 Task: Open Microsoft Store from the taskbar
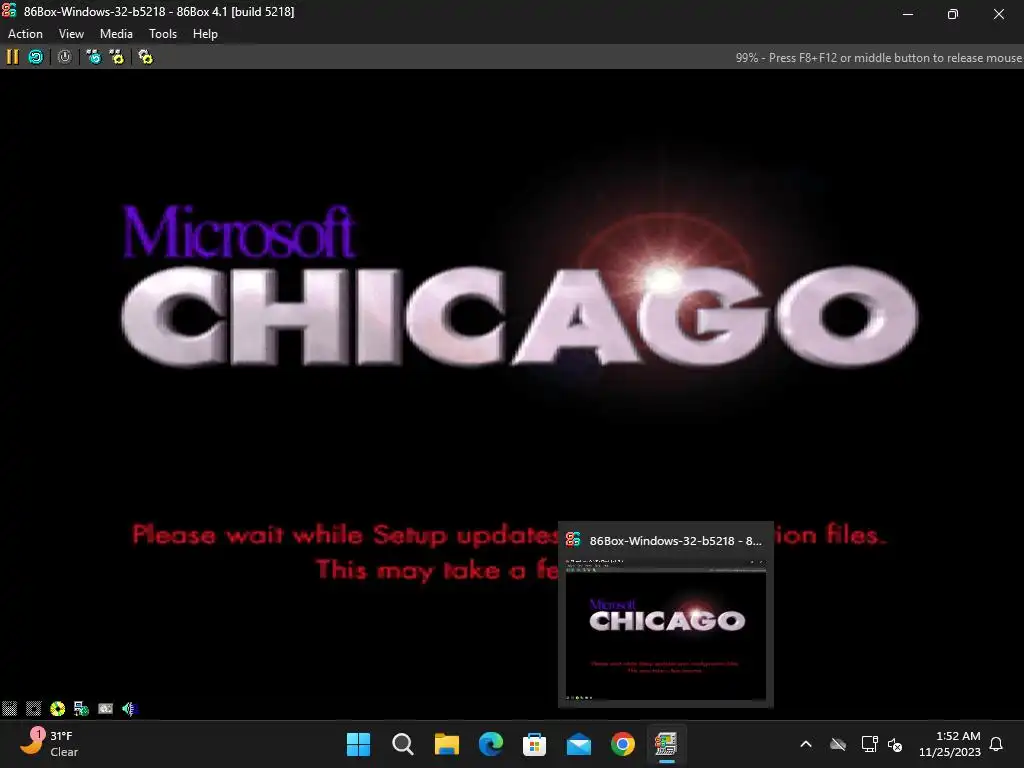[x=534, y=744]
